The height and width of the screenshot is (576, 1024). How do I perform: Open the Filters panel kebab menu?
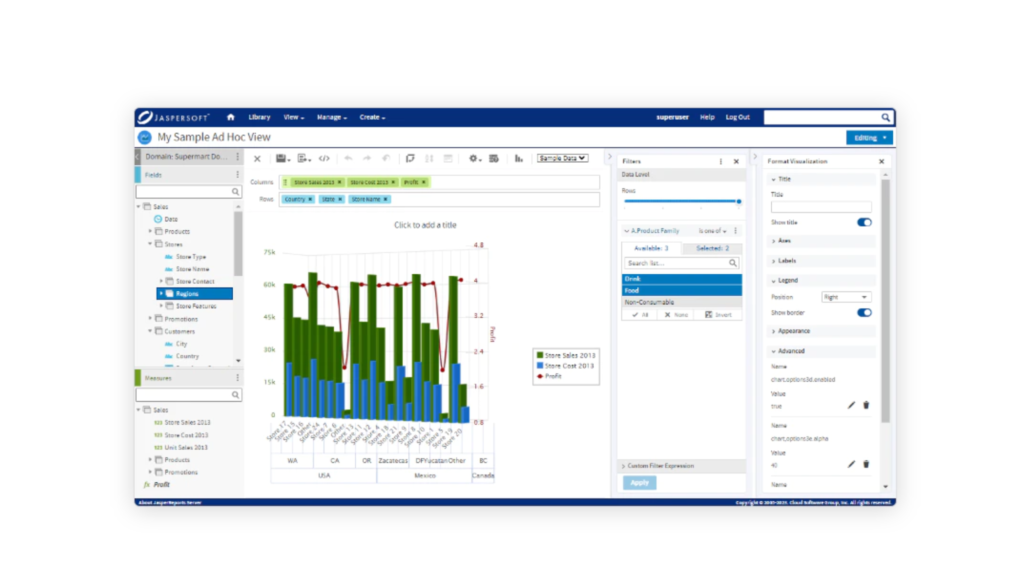pyautogui.click(x=721, y=161)
